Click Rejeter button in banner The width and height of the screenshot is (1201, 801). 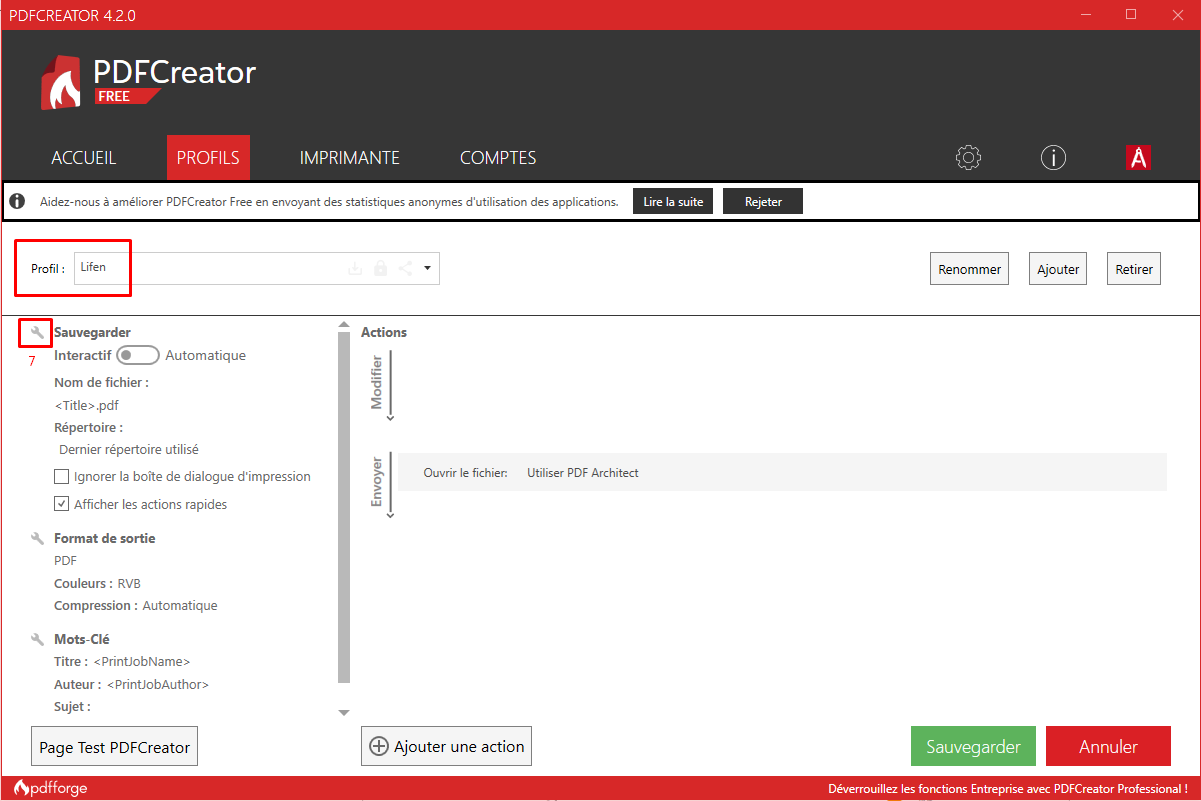pos(763,201)
